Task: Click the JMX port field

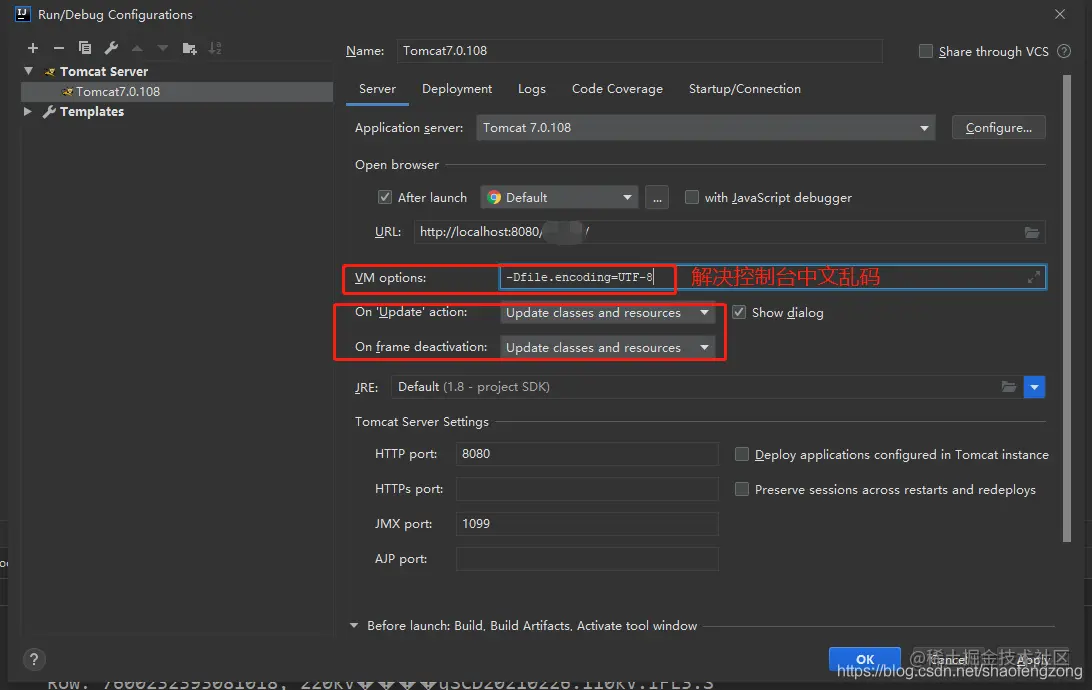Action: pos(587,524)
